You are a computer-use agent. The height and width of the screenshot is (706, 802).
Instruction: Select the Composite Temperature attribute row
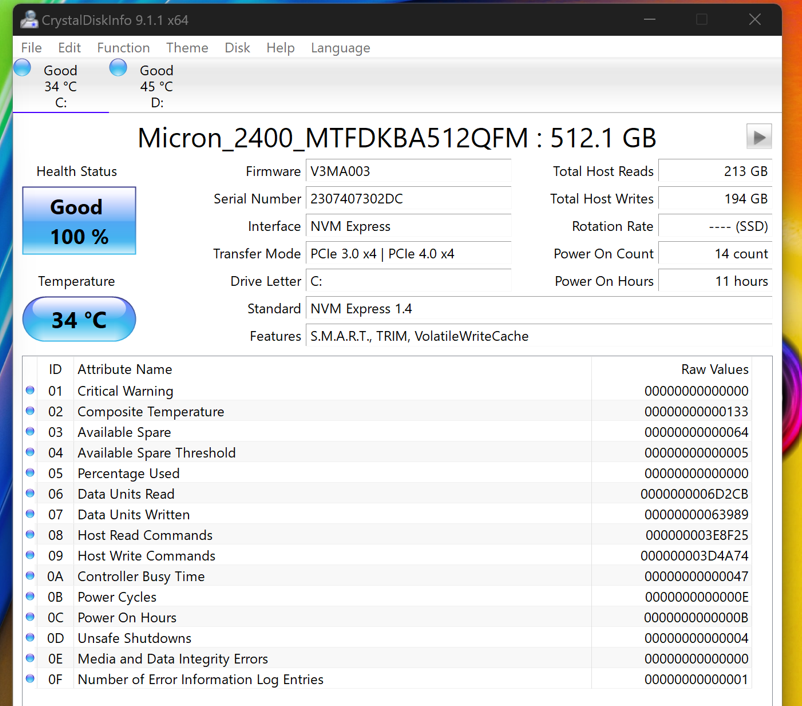(388, 411)
